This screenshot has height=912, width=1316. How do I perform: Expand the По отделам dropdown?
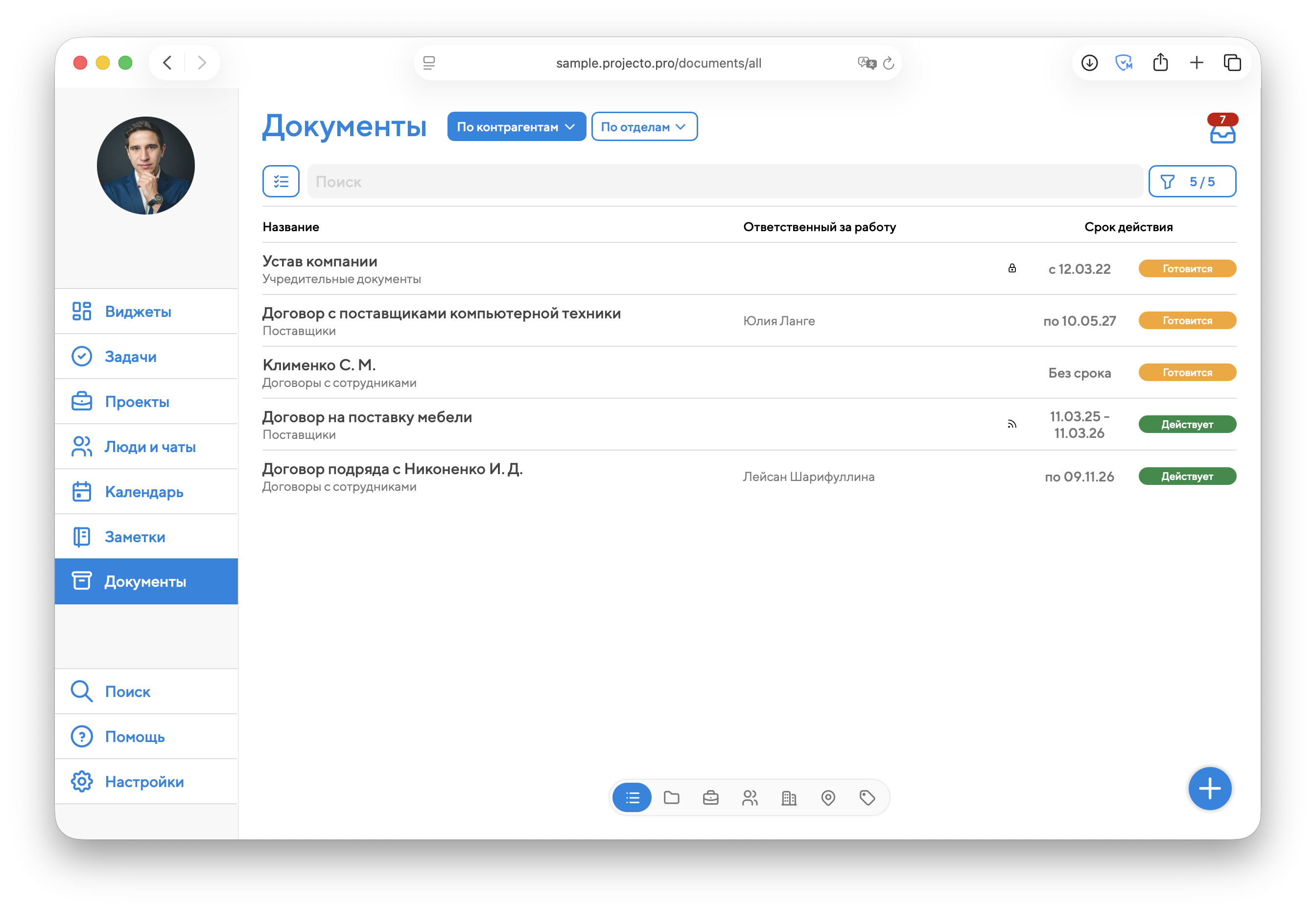coord(644,126)
